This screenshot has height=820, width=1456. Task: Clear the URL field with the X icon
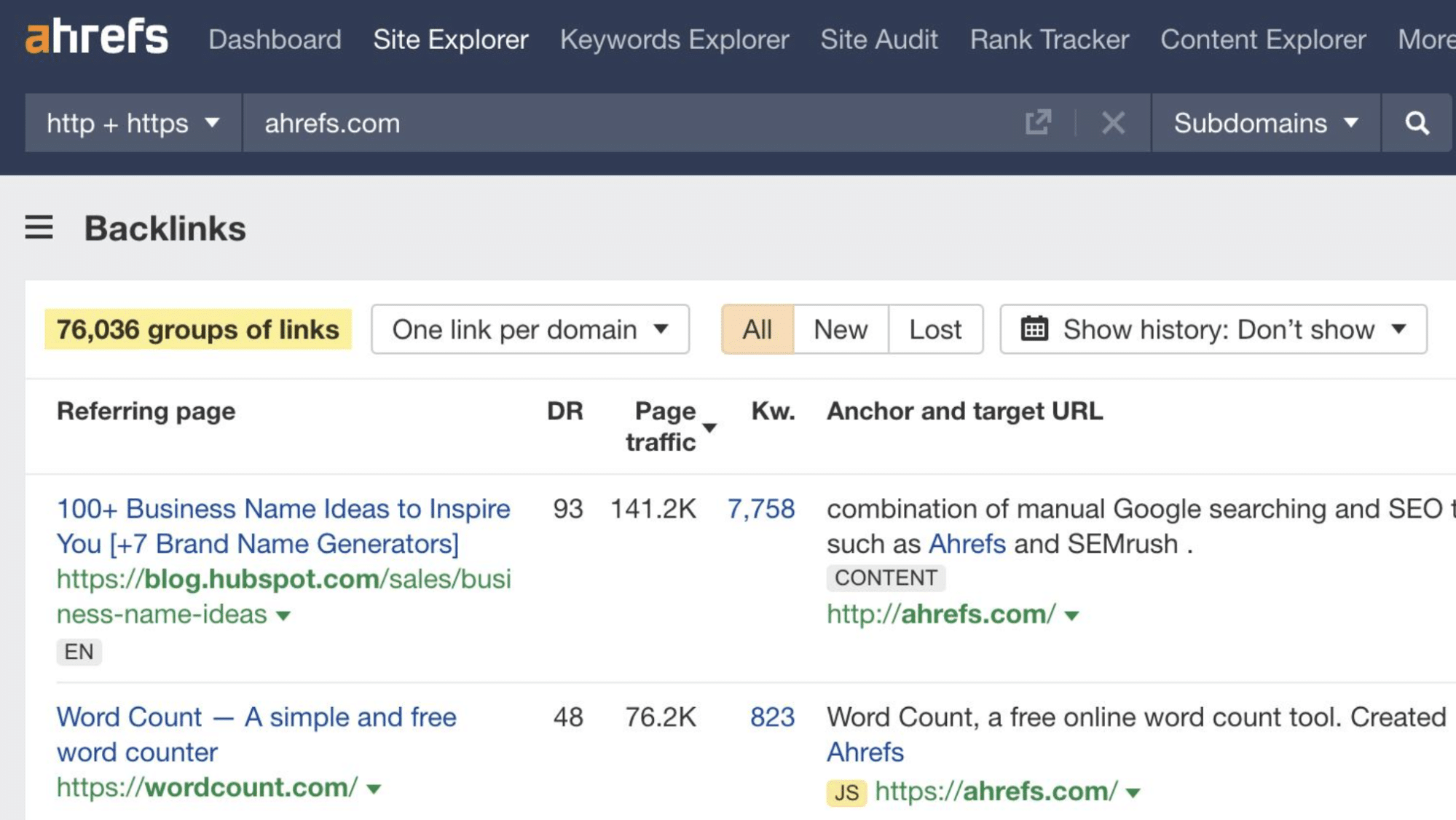tap(1113, 122)
